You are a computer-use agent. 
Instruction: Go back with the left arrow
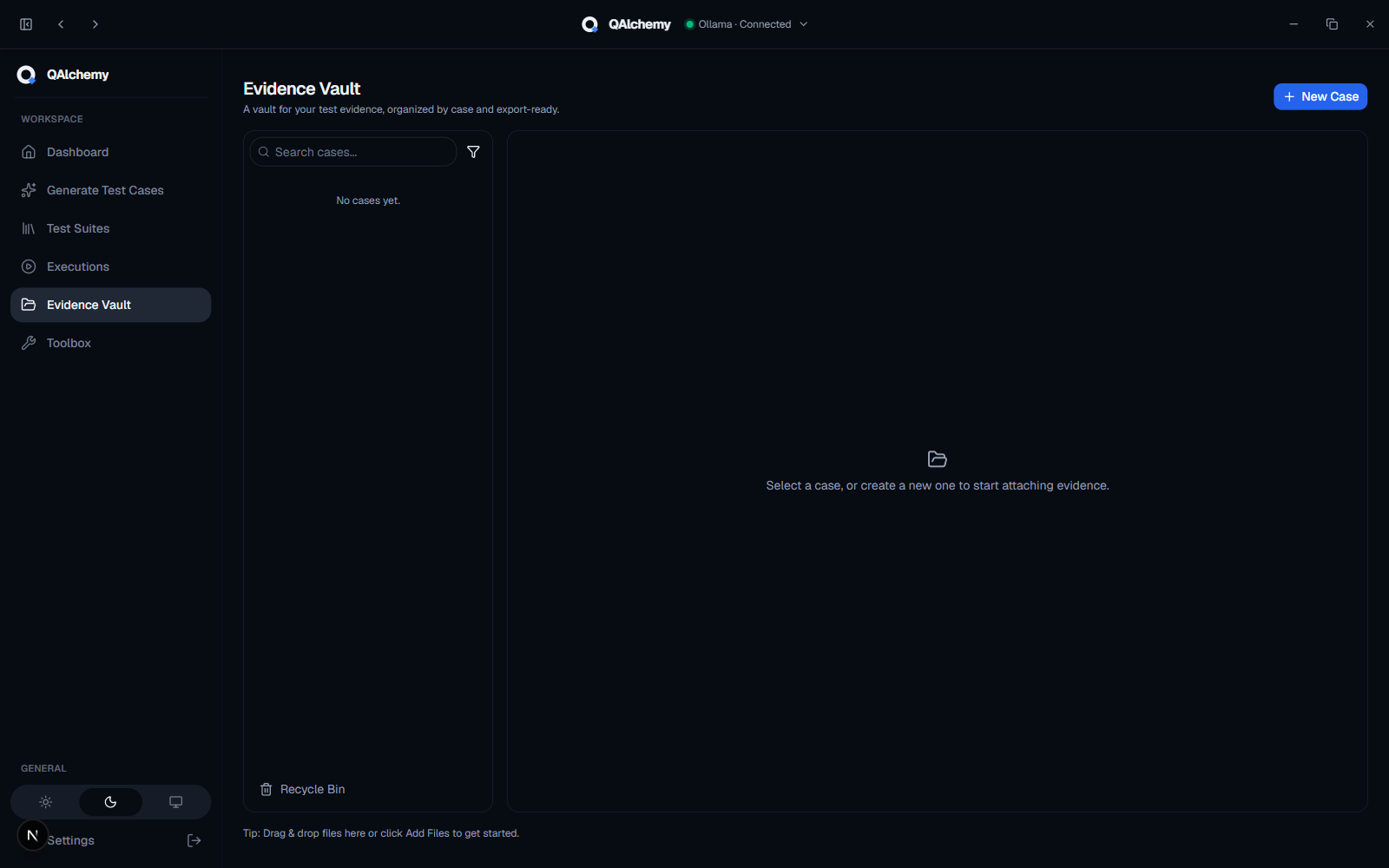61,24
